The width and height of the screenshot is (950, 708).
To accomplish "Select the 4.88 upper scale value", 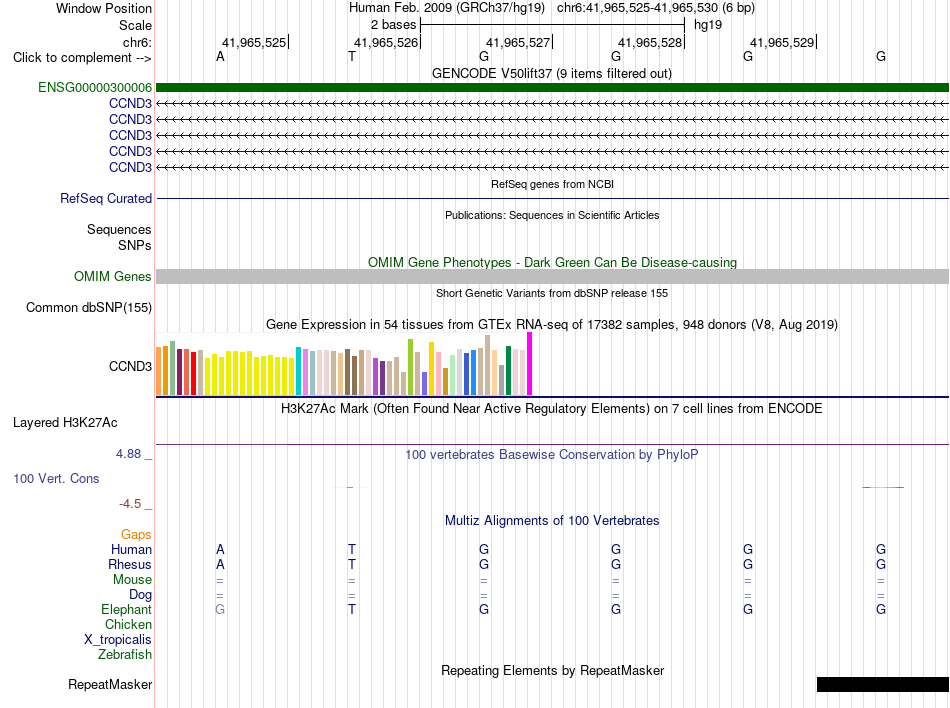I will point(128,454).
